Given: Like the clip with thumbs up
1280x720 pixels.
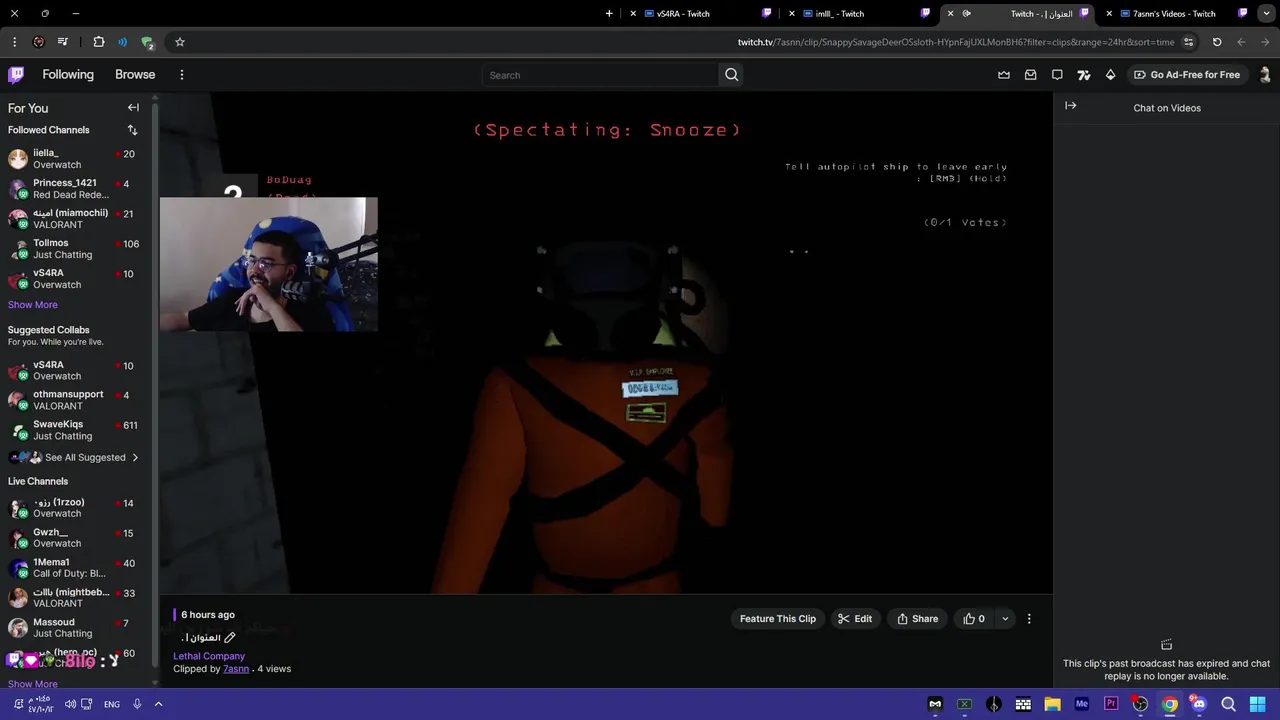Looking at the screenshot, I should tap(974, 619).
